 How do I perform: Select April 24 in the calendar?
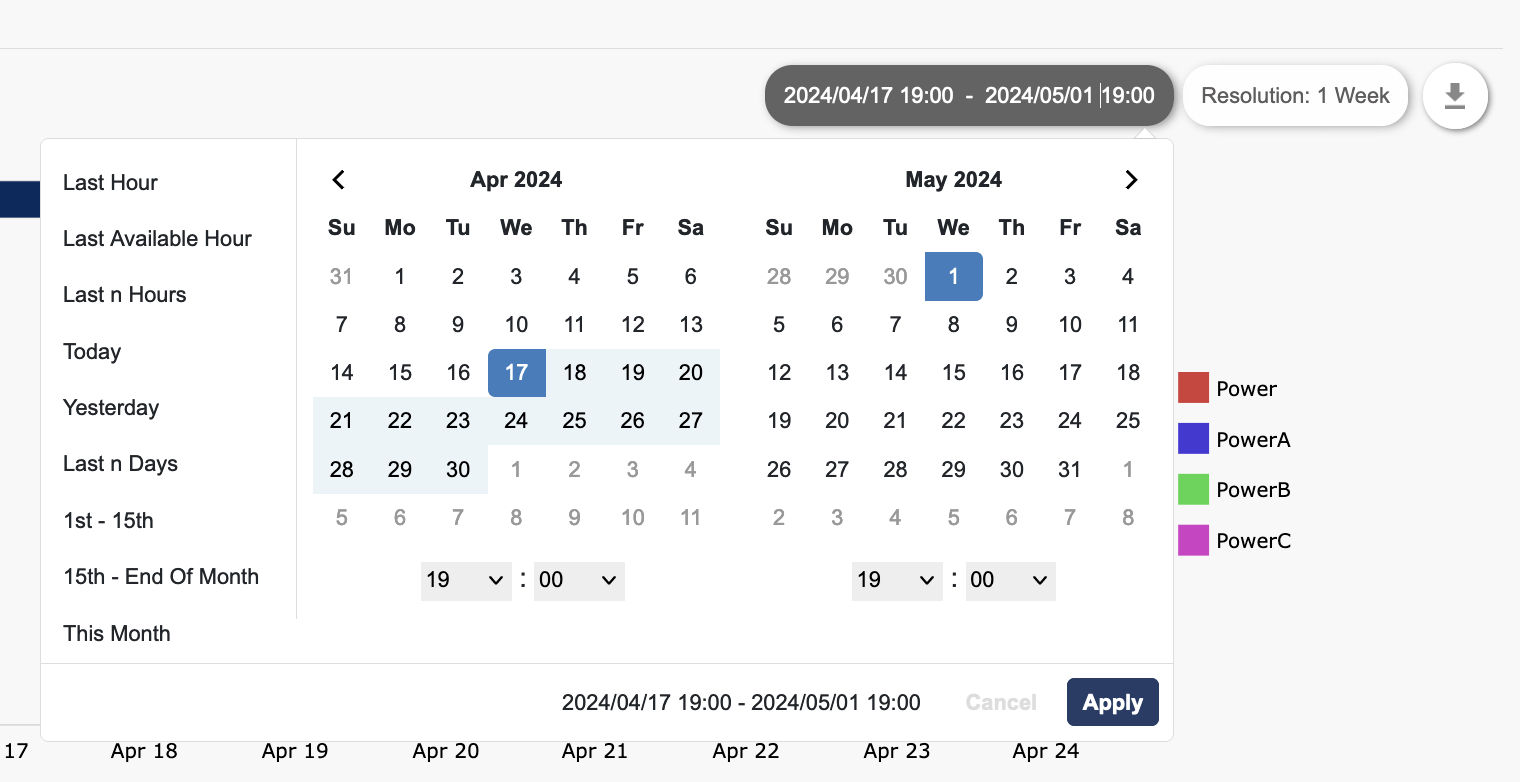[516, 421]
